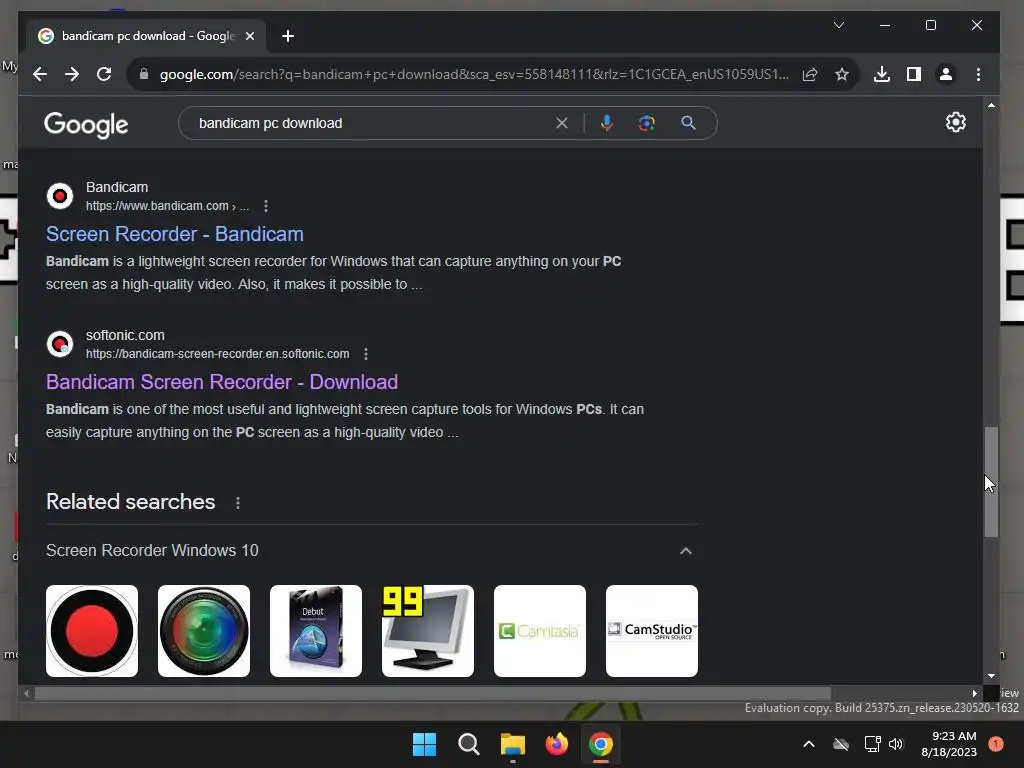Viewport: 1024px width, 768px height.
Task: Click the scrollbar up arrow
Action: coord(991,105)
